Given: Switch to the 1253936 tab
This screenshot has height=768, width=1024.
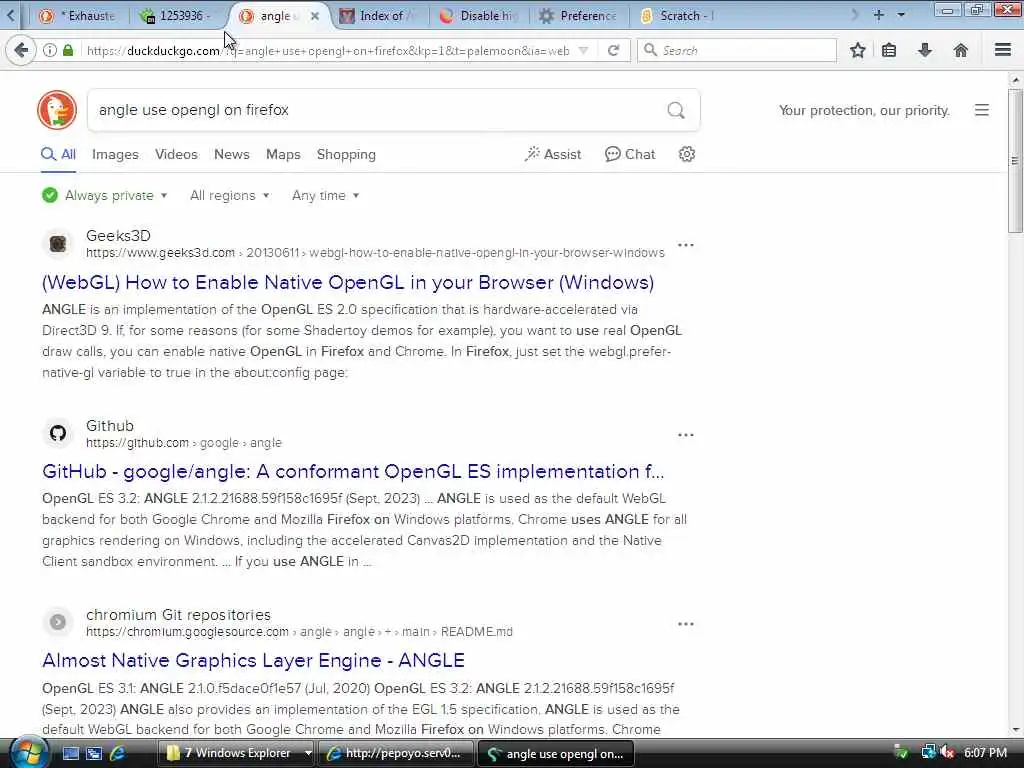Looking at the screenshot, I should (175, 16).
